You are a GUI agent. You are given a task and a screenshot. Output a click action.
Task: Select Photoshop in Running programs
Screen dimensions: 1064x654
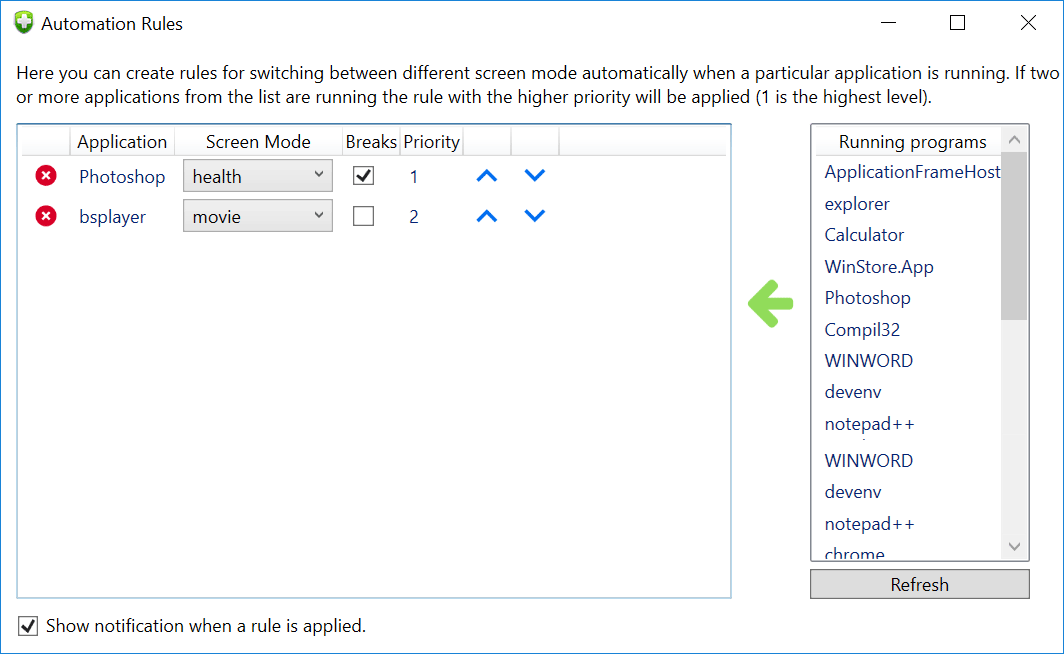pyautogui.click(x=866, y=297)
